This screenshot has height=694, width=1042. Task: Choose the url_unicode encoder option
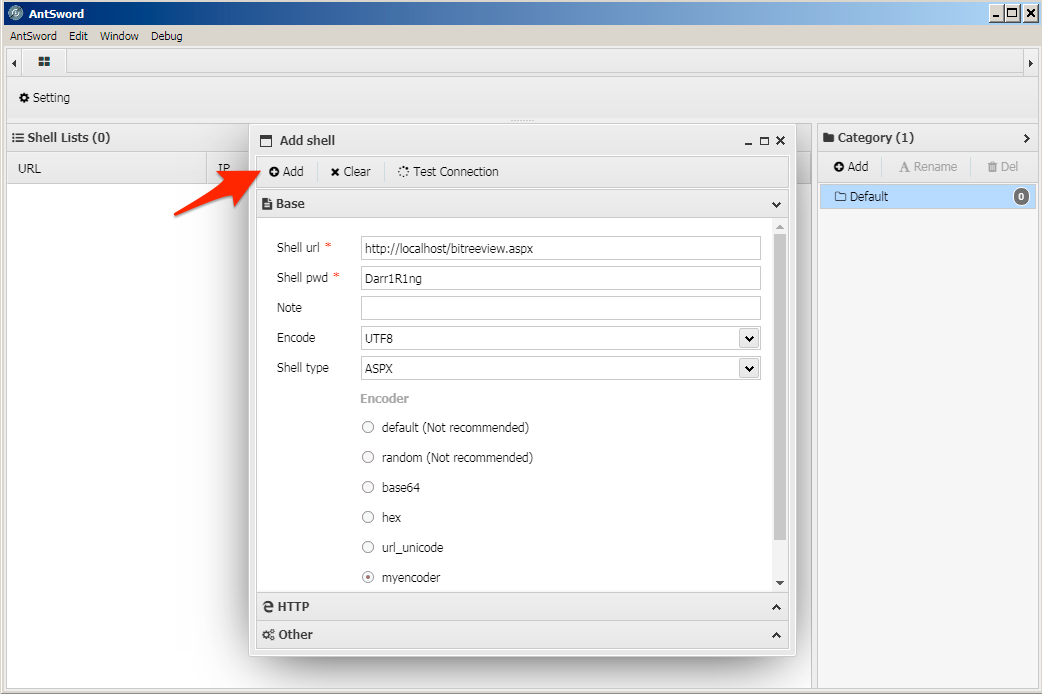click(x=367, y=546)
